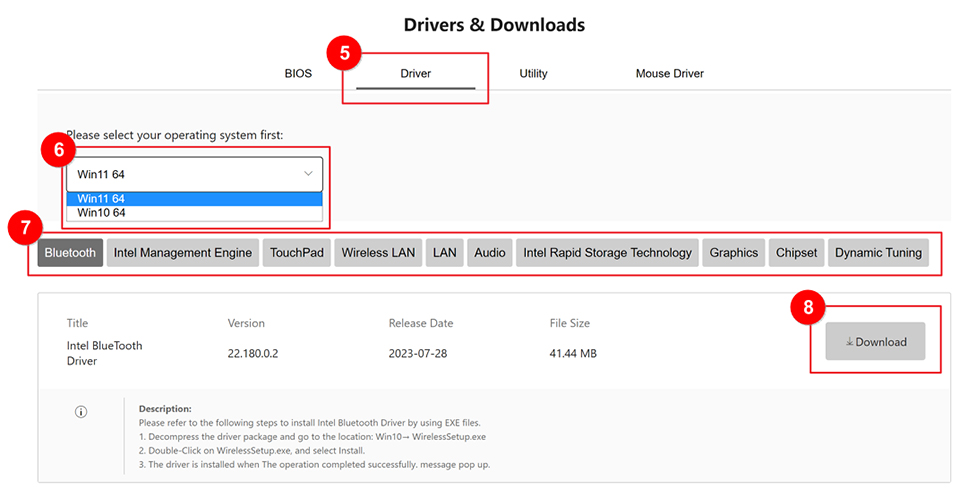Select the LAN driver category
Screen dimensions: 960x489
(x=444, y=253)
